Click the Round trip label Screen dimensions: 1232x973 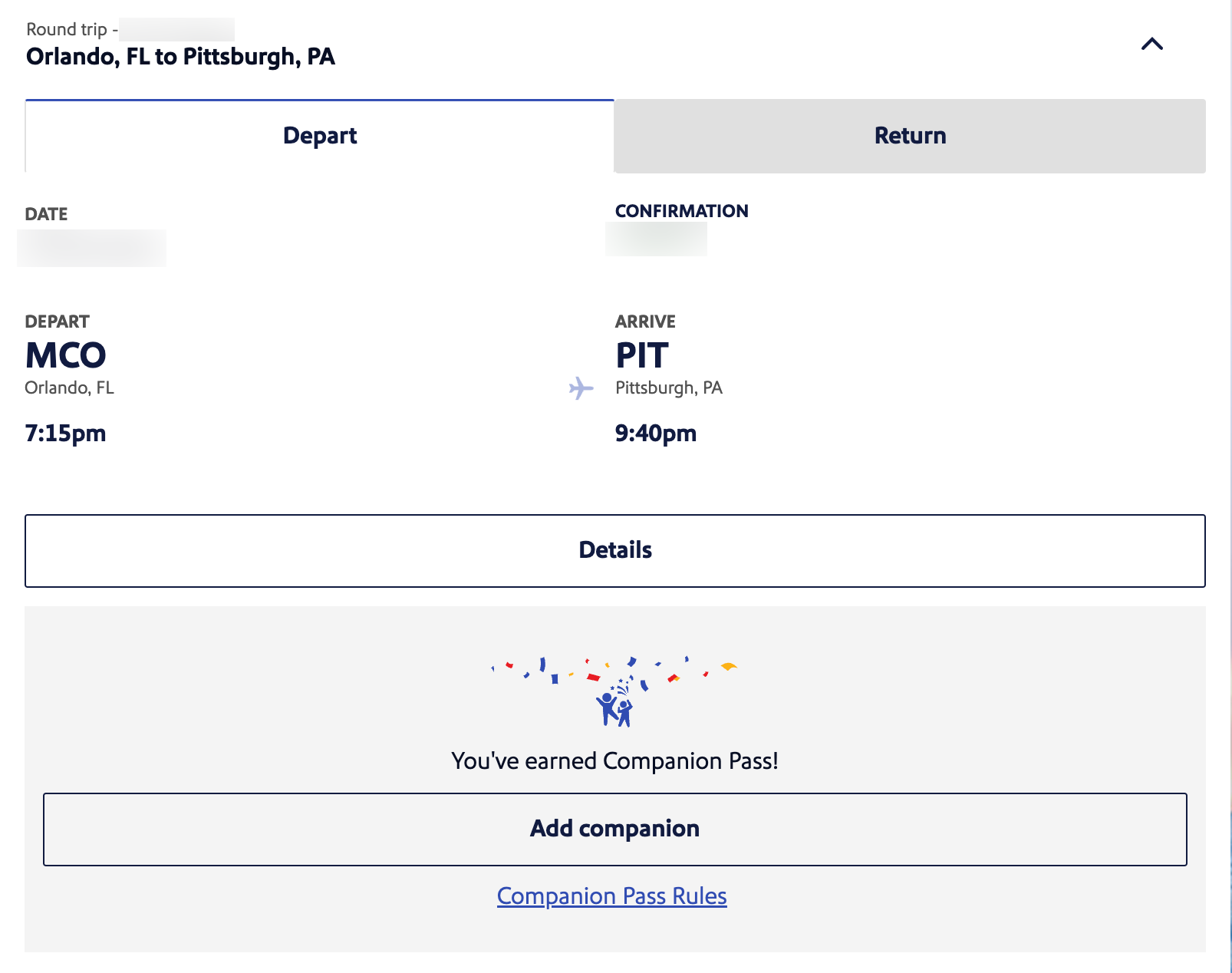click(x=67, y=29)
